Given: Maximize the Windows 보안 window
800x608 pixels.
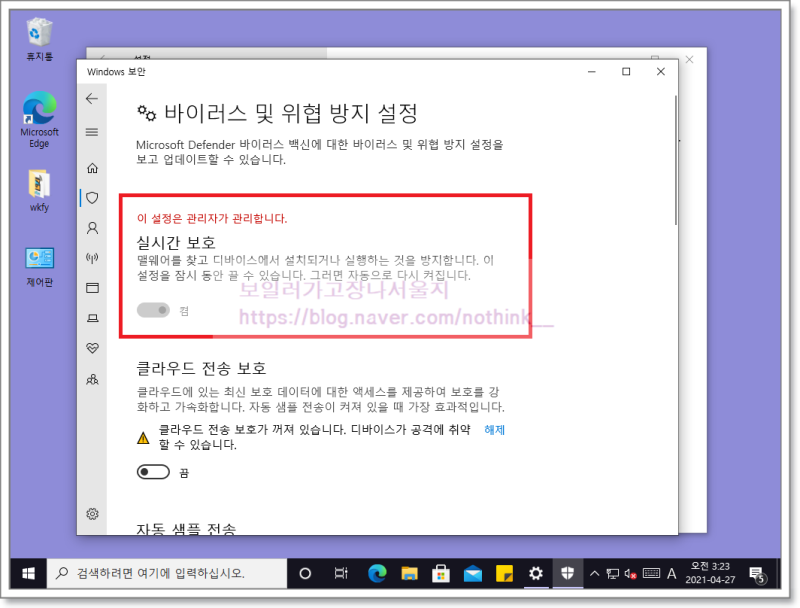Looking at the screenshot, I should pos(626,72).
